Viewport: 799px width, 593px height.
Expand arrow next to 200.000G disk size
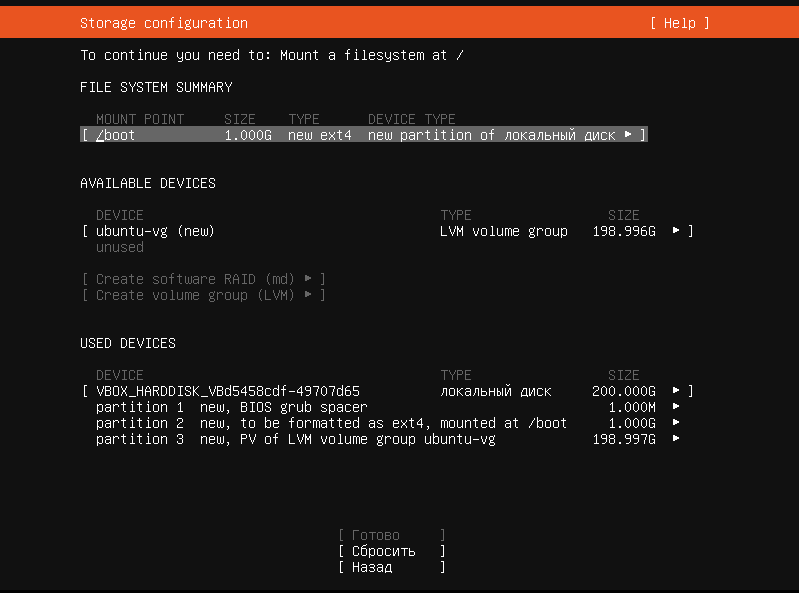click(x=677, y=391)
